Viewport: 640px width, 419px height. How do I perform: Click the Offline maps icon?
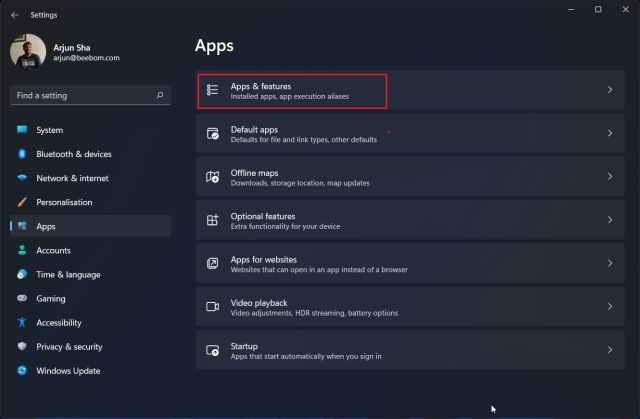point(212,177)
